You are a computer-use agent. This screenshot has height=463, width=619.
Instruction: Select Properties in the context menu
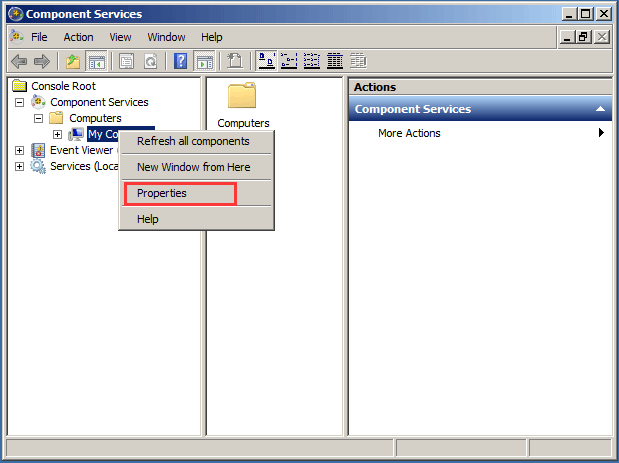(196, 193)
